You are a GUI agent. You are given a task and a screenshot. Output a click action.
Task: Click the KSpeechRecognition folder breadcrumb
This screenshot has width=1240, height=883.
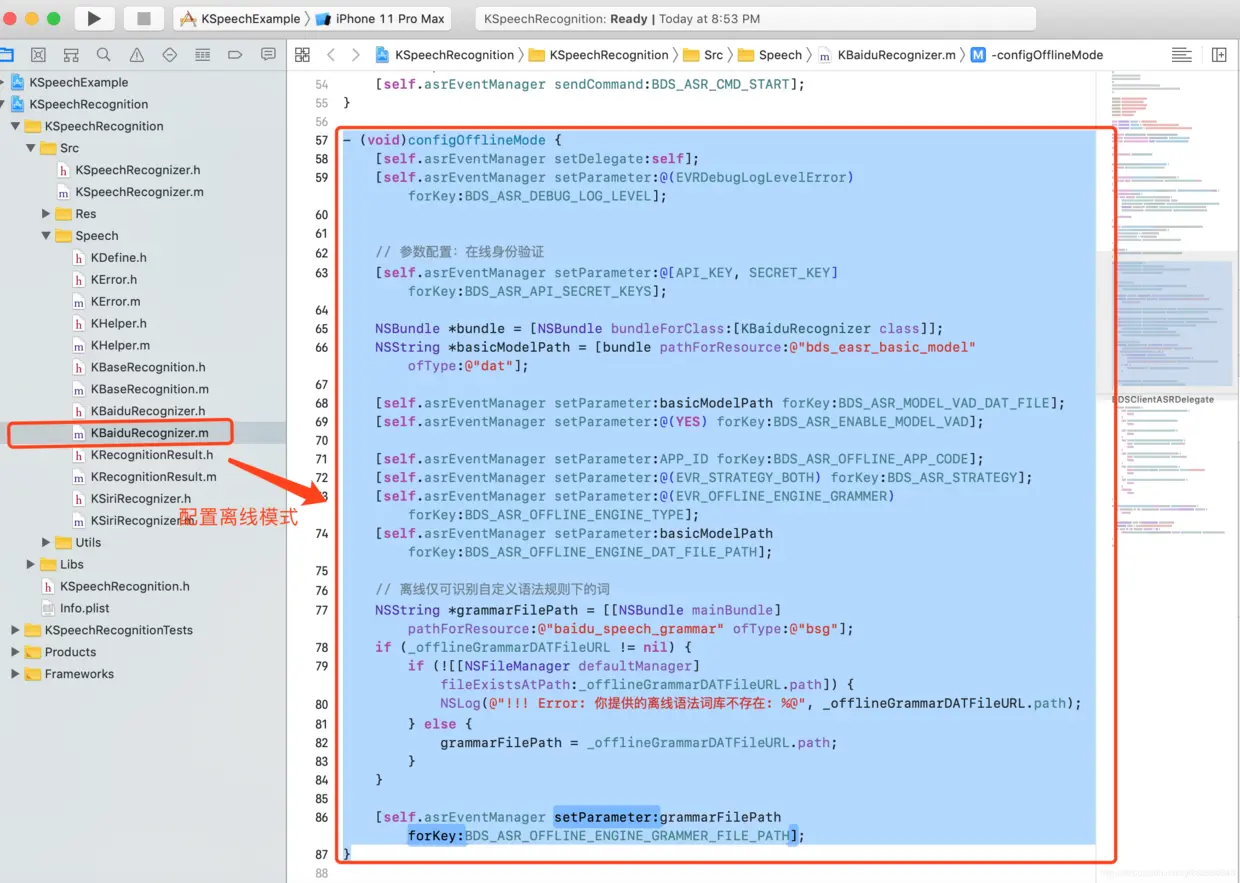598,55
